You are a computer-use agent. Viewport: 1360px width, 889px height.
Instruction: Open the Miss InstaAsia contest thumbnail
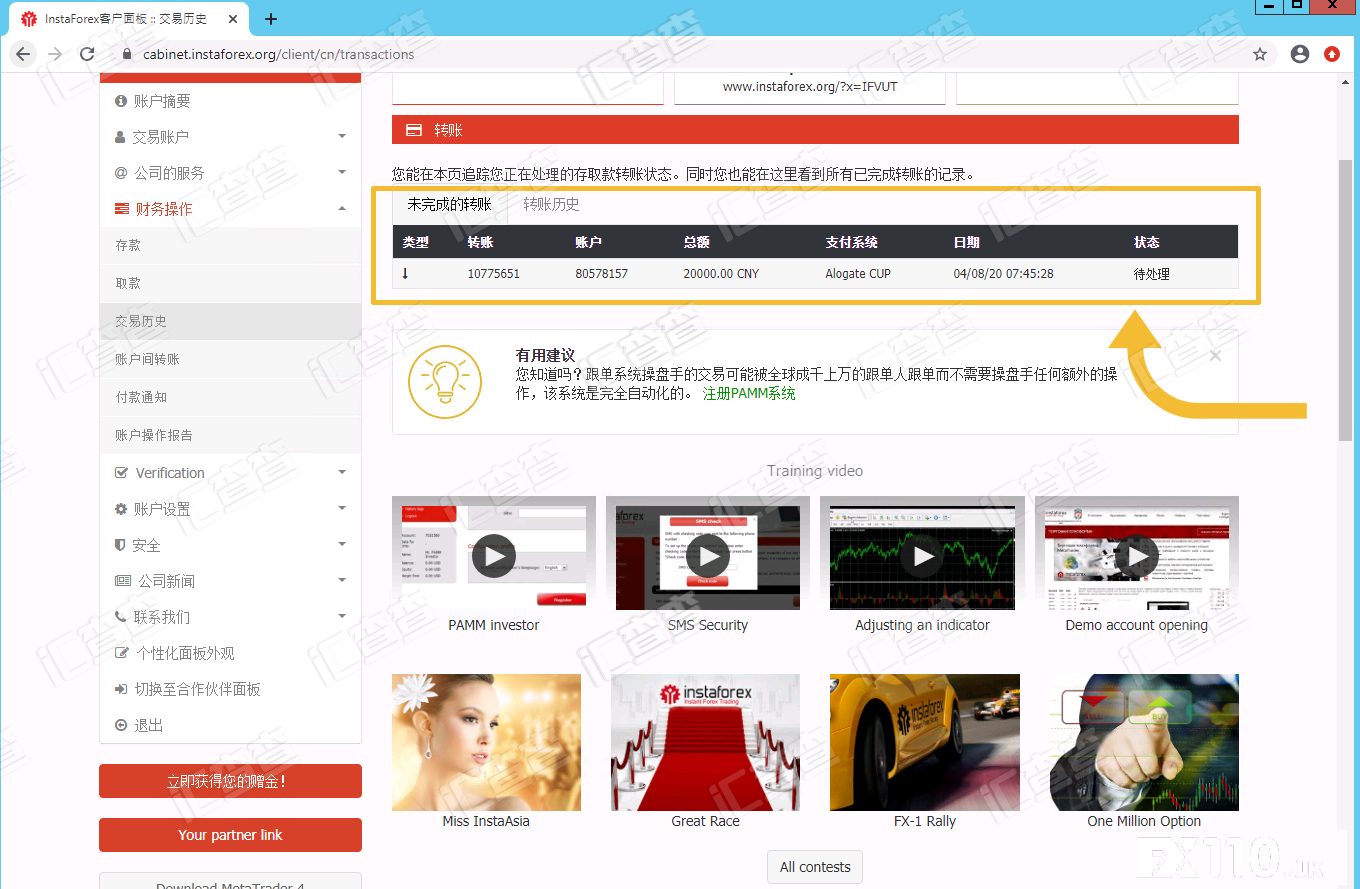[486, 742]
